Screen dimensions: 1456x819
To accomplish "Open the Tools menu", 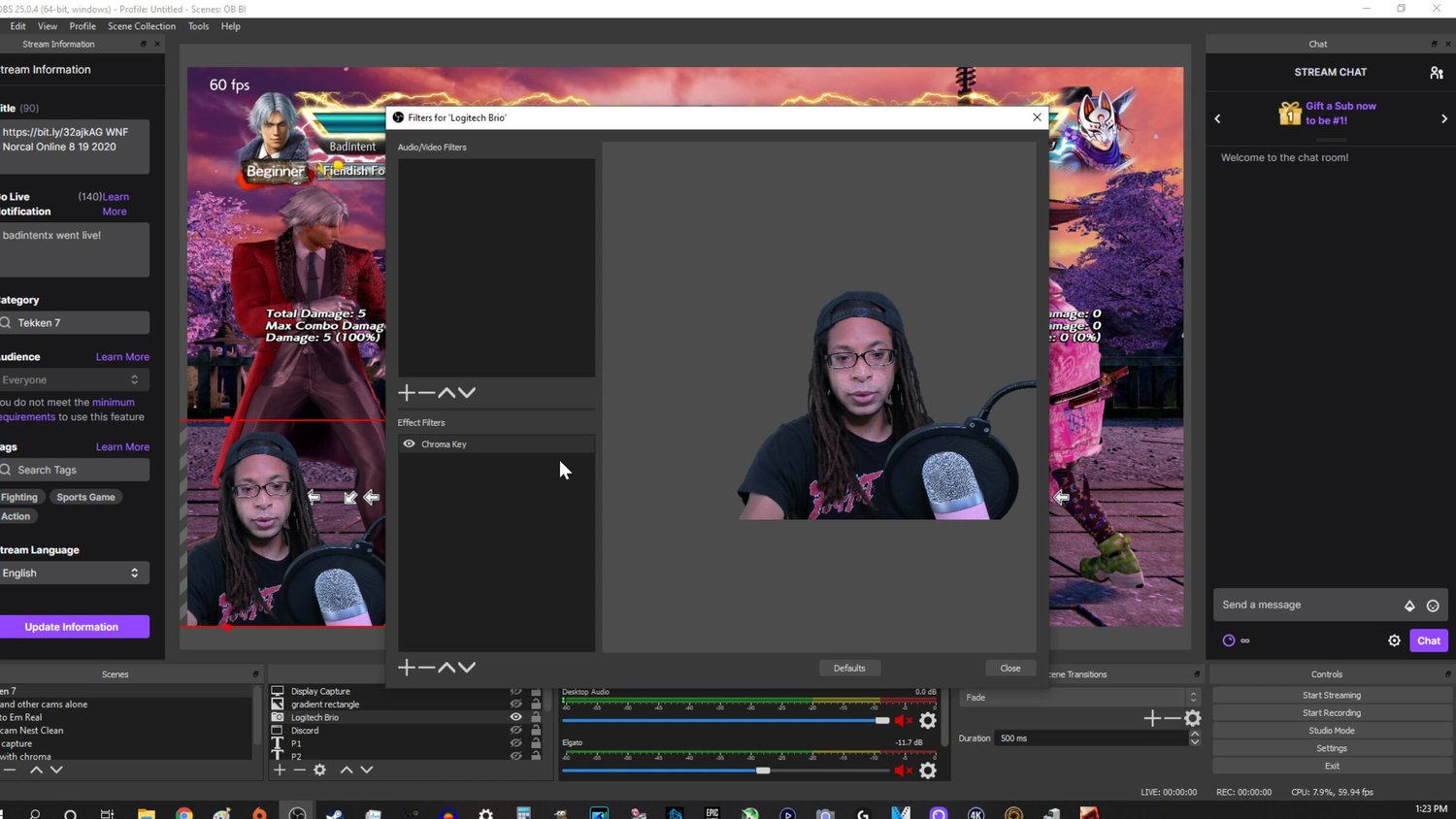I will 198,26.
